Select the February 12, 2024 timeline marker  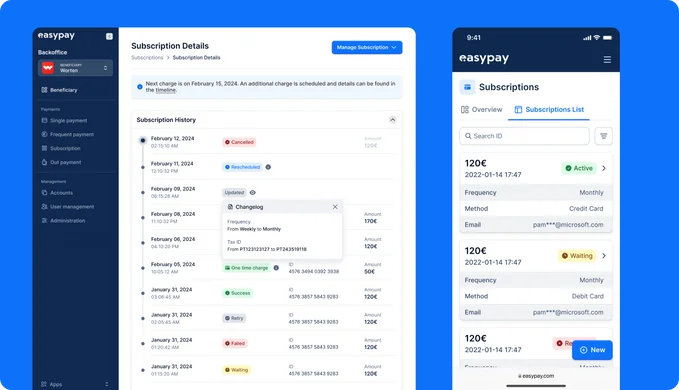coord(142,140)
